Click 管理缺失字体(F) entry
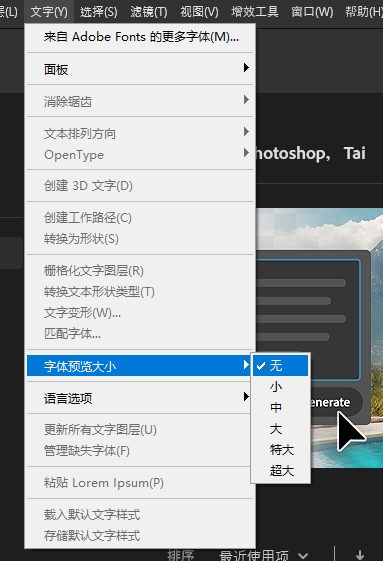 [140, 450]
